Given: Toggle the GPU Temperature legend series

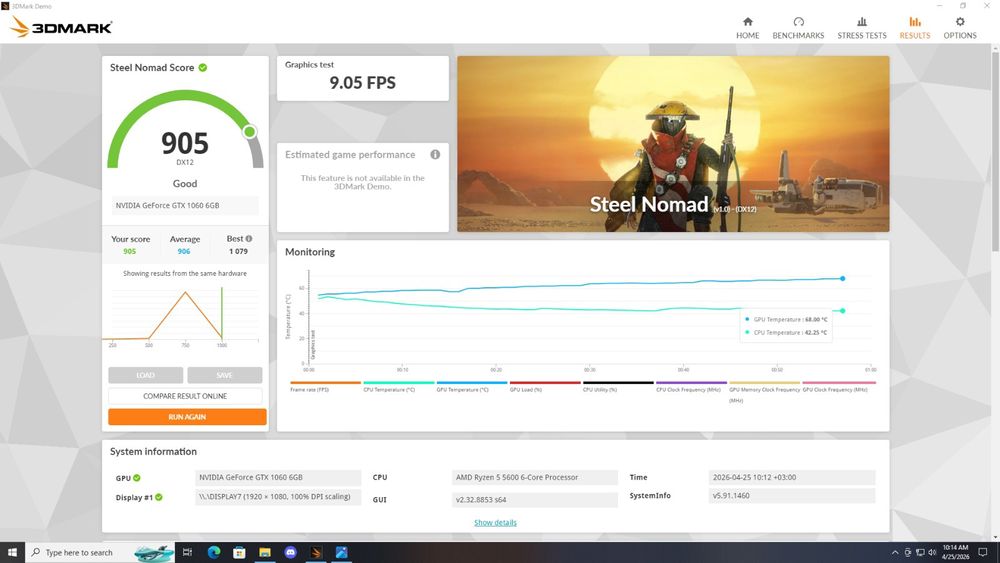Looking at the screenshot, I should [472, 387].
